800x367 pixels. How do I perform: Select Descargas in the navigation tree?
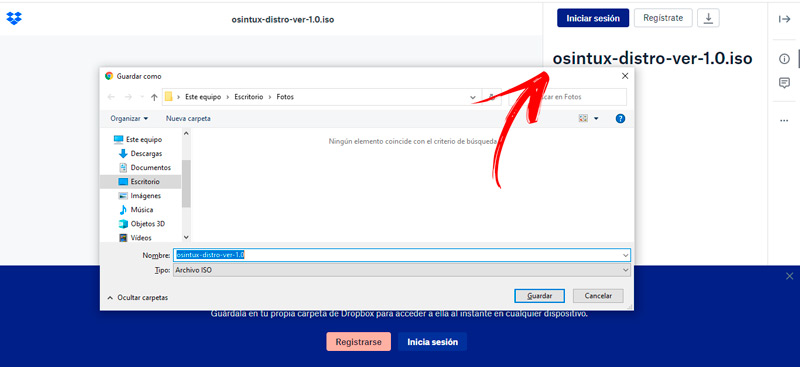[140, 153]
